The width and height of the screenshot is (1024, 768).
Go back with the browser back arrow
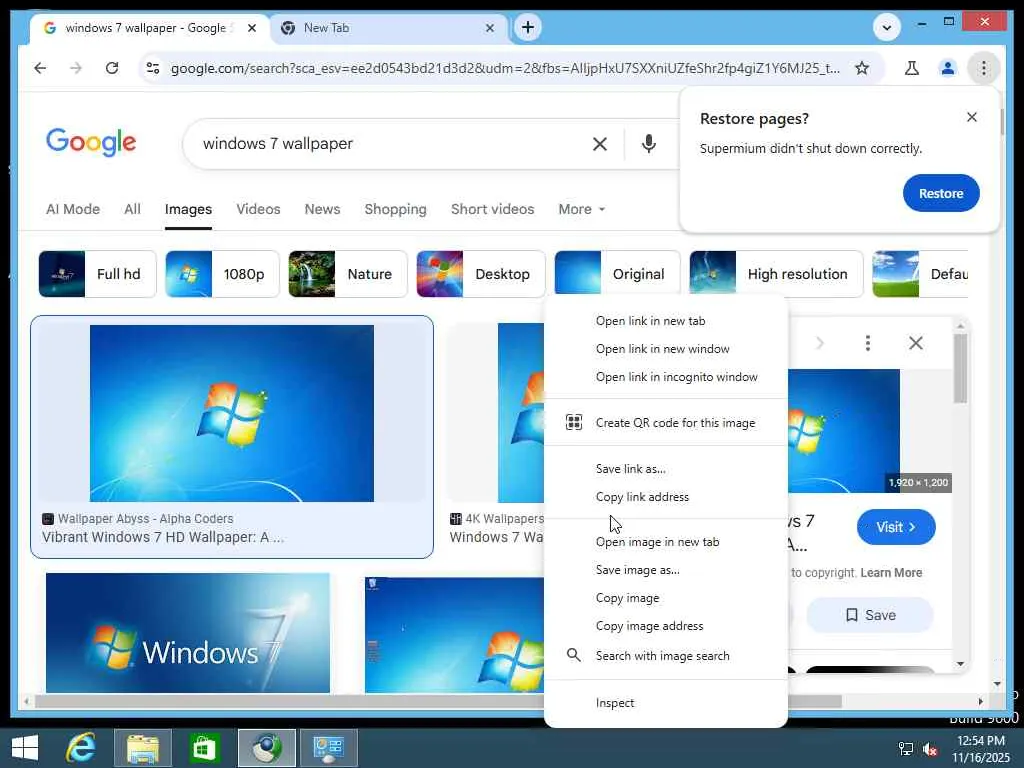pos(40,68)
